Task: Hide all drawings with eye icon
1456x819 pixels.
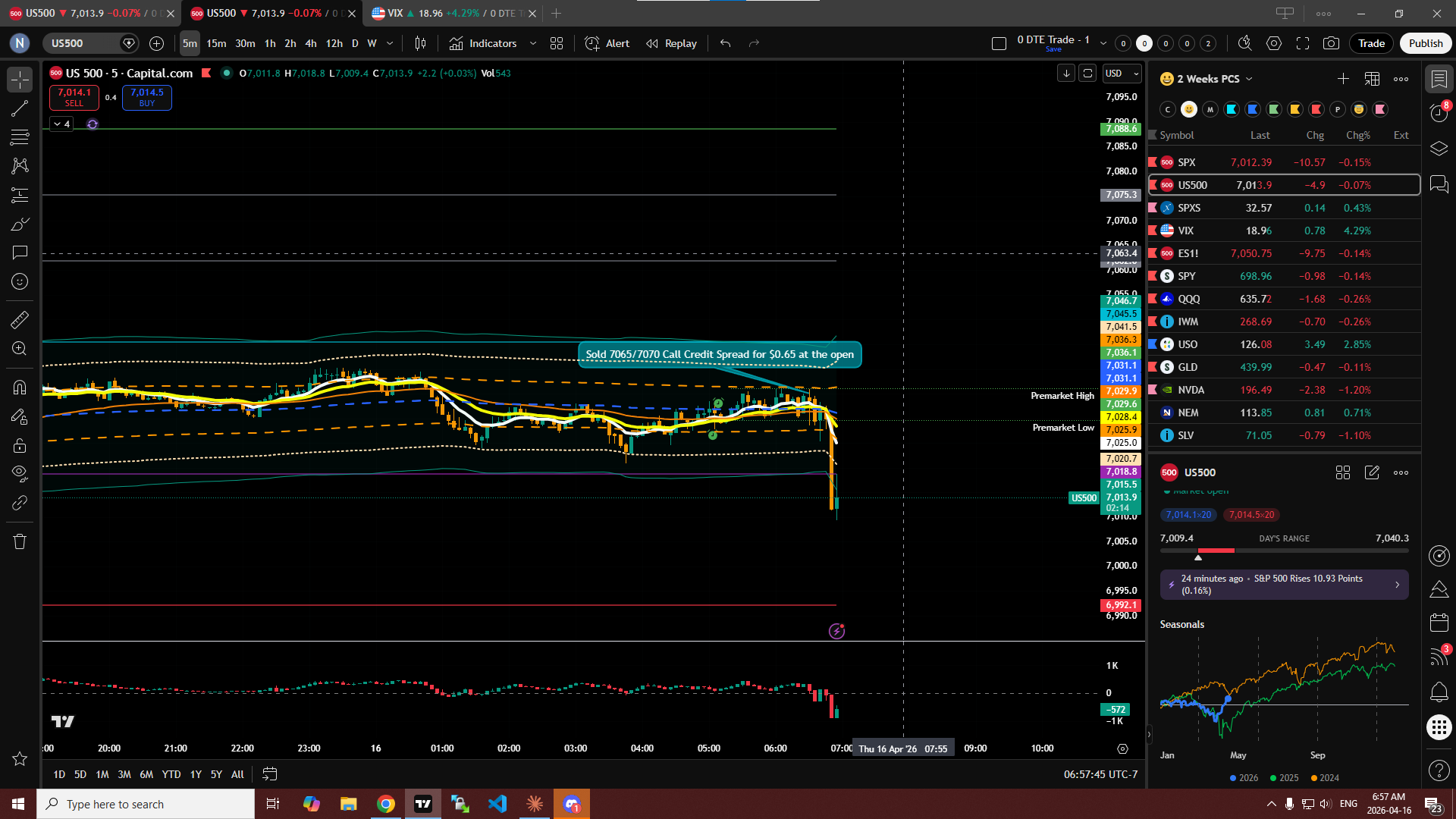Action: (x=20, y=473)
